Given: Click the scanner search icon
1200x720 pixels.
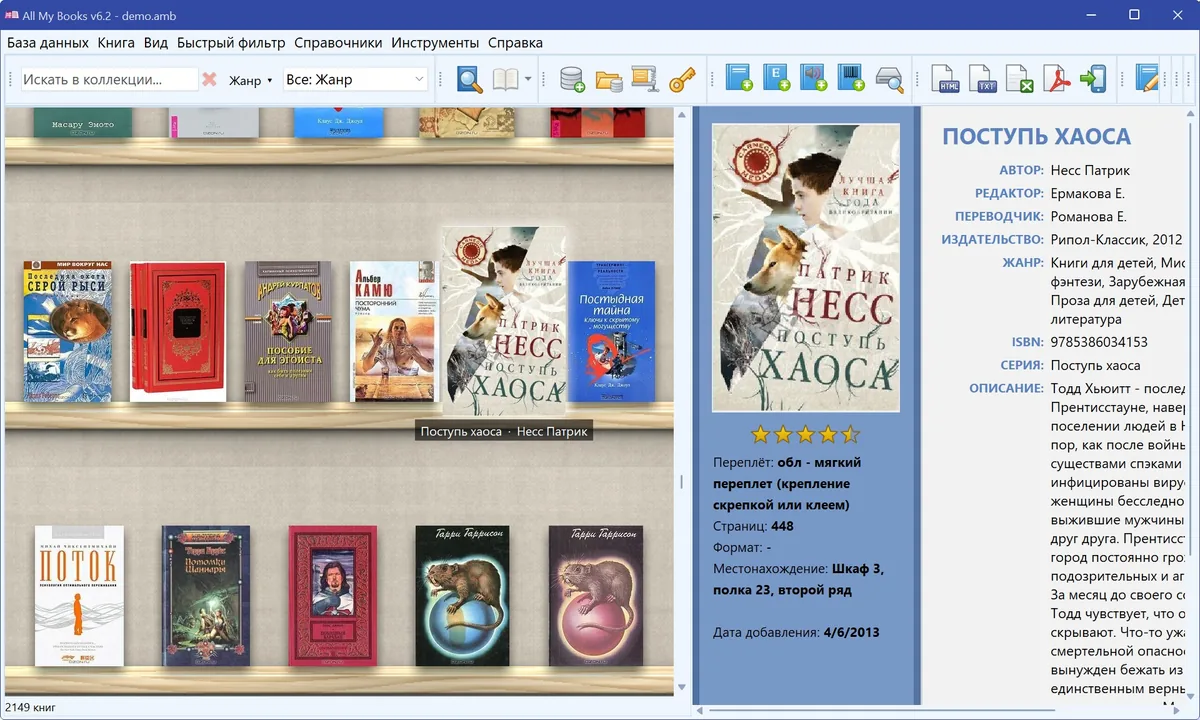Looking at the screenshot, I should 889,79.
